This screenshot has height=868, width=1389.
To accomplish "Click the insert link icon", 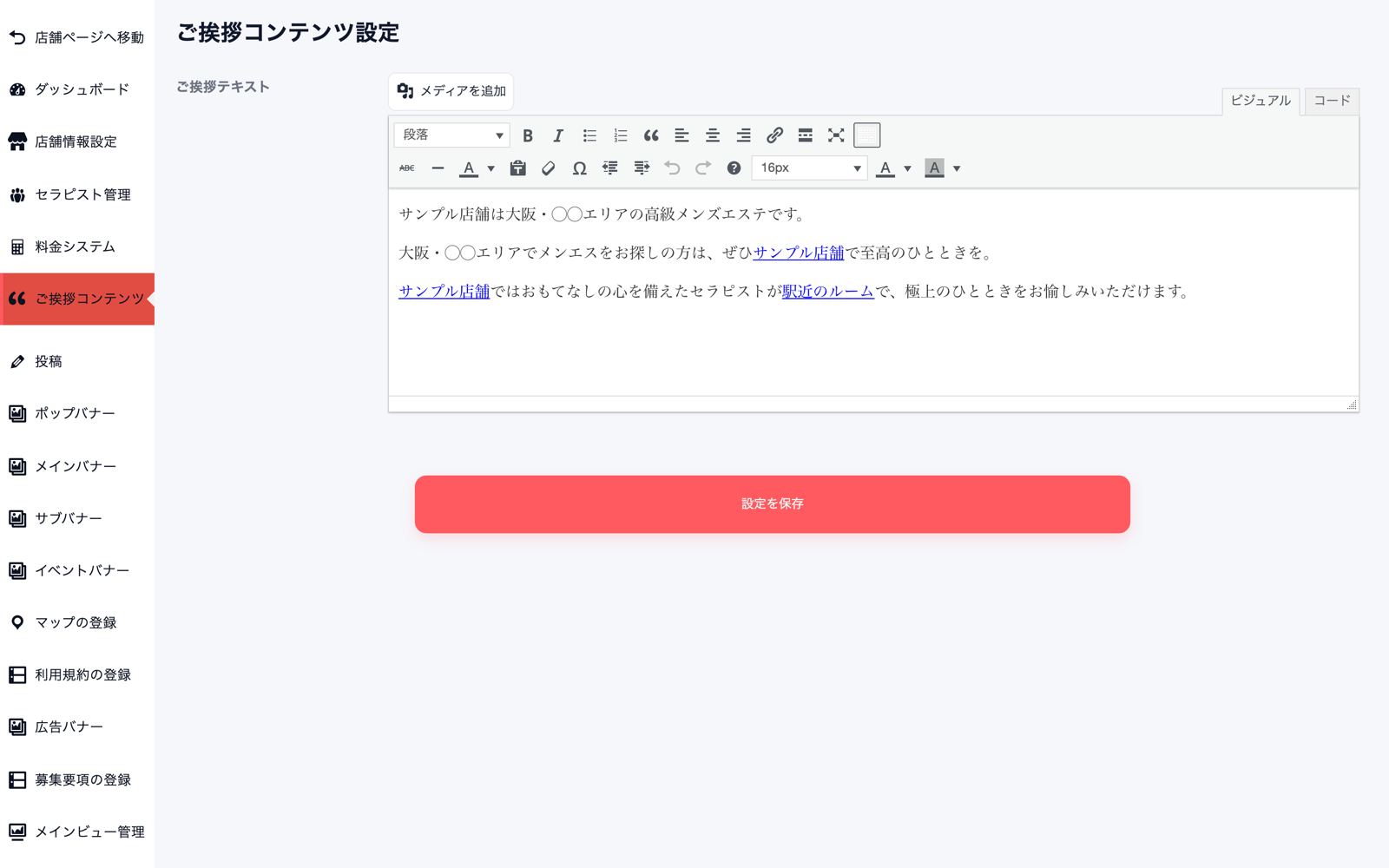I will pos(774,135).
